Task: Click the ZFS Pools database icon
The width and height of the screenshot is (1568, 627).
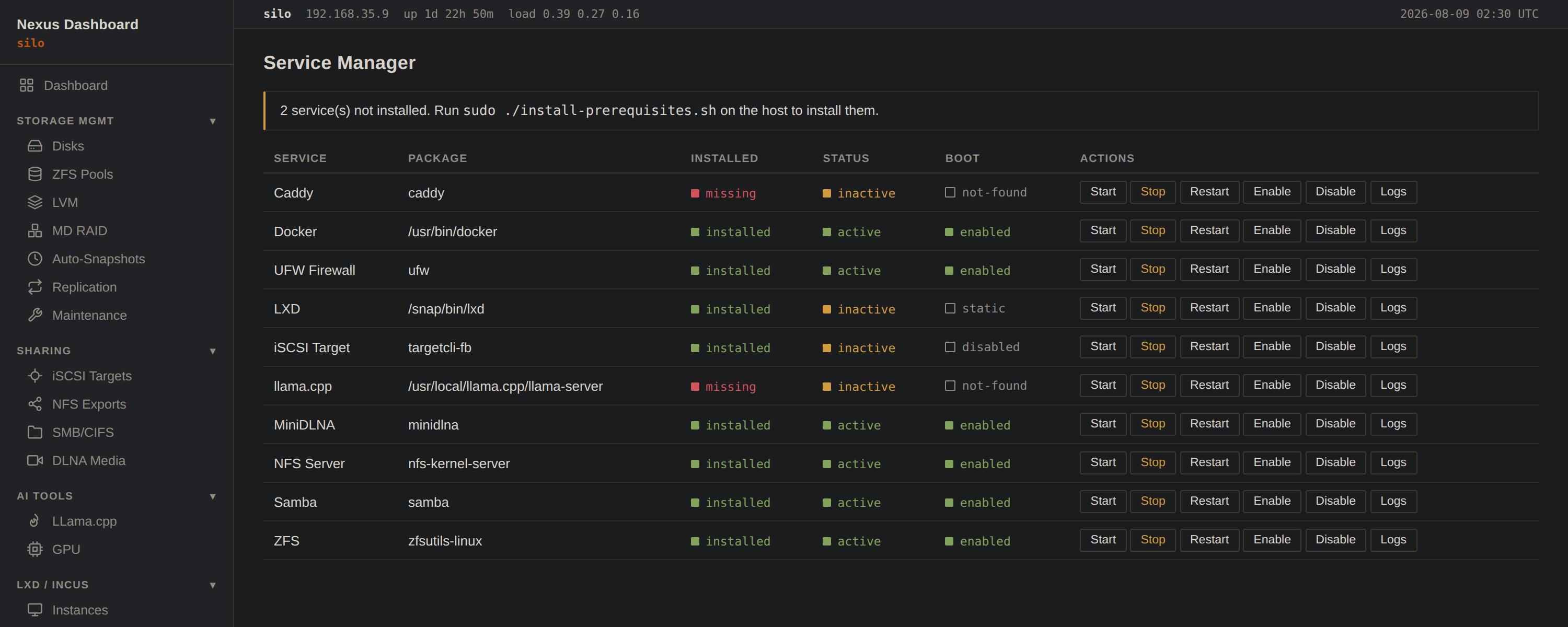Action: (34, 174)
